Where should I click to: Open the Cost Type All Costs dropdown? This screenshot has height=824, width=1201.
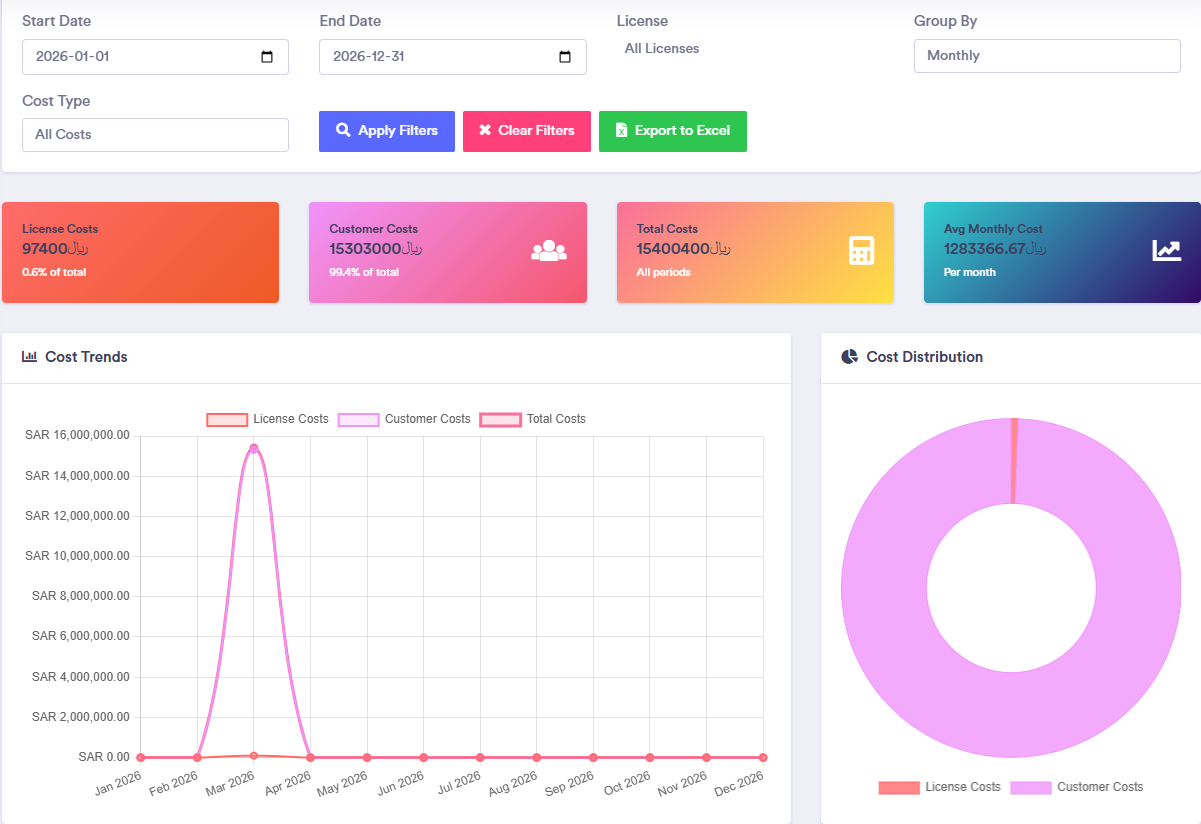155,135
